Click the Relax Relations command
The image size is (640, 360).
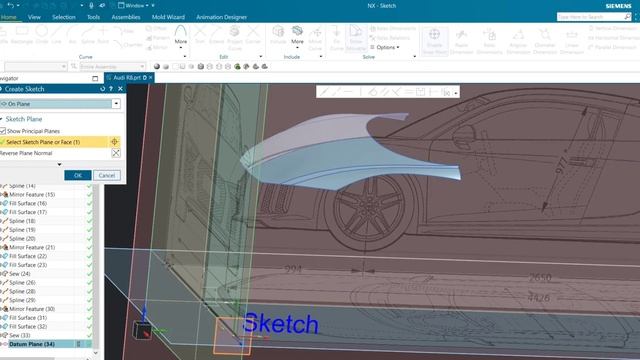point(390,38)
